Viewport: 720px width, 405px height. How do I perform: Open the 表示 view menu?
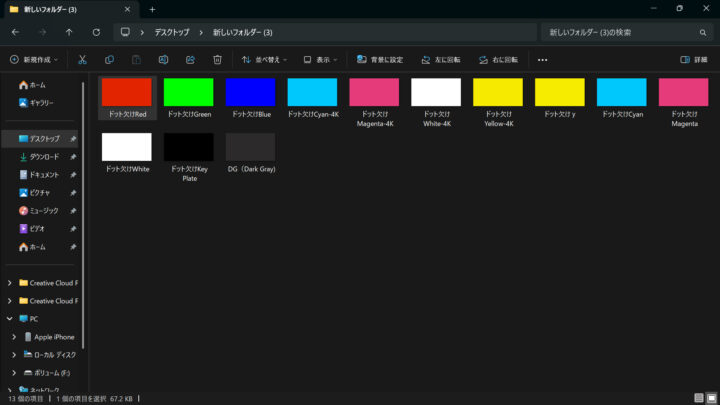[321, 60]
